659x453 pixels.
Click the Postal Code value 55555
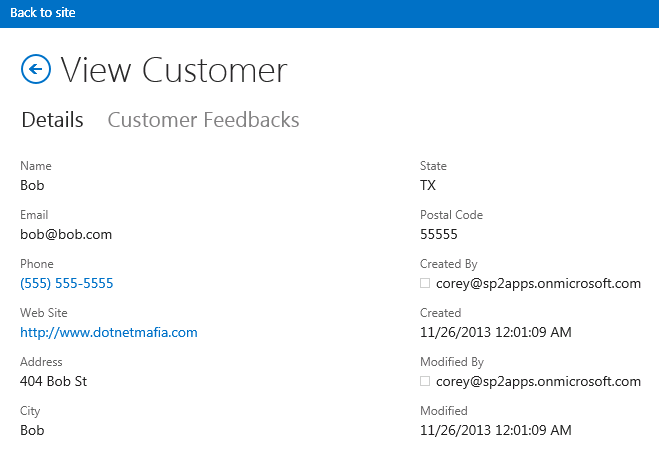point(439,234)
